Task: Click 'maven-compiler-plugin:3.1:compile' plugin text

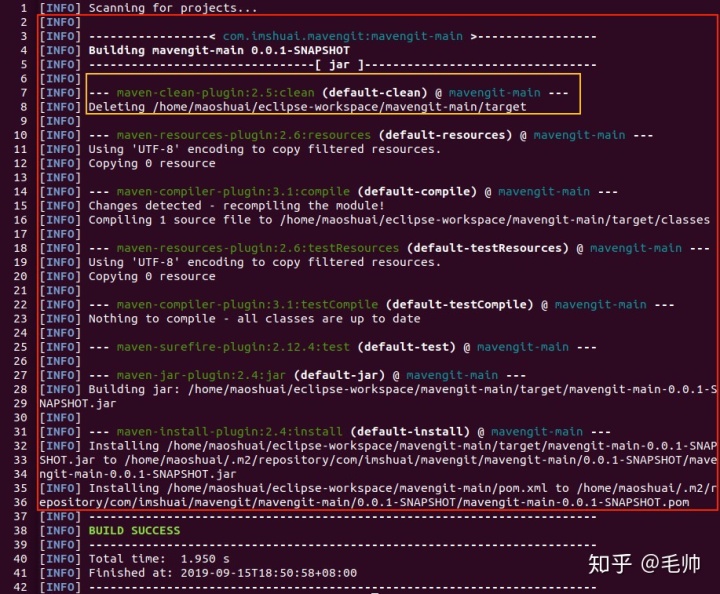Action: 233,192
